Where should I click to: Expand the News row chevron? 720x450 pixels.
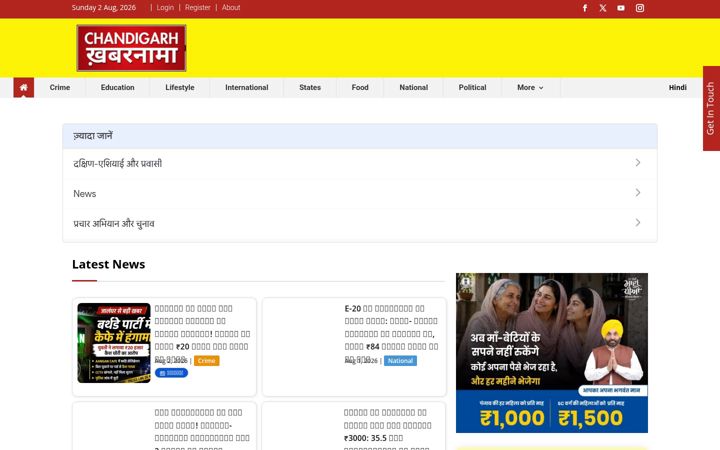(638, 193)
